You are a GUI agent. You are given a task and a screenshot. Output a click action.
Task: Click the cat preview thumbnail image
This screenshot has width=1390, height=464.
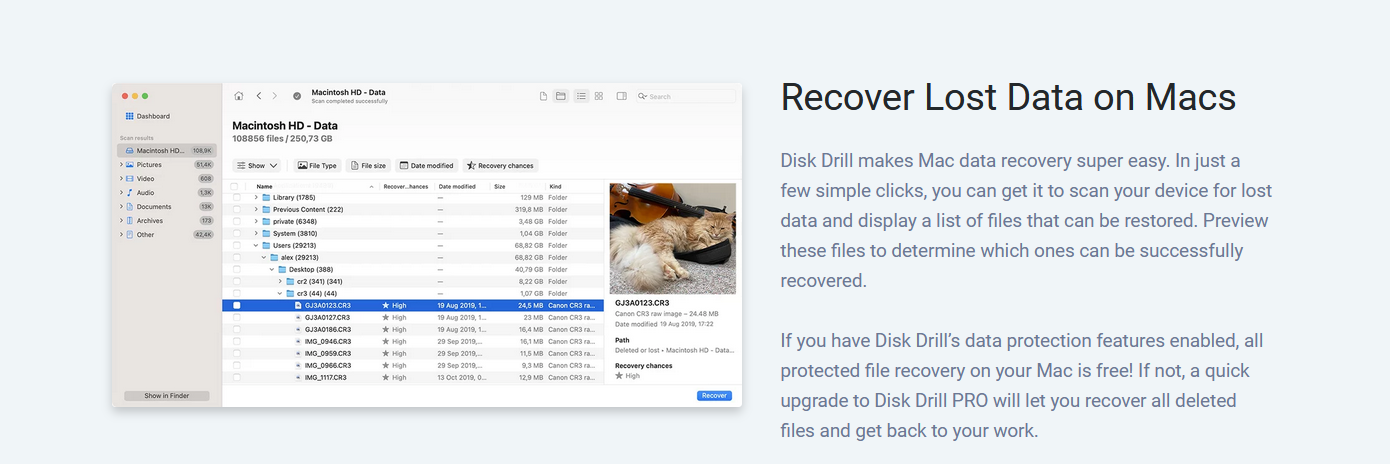673,238
